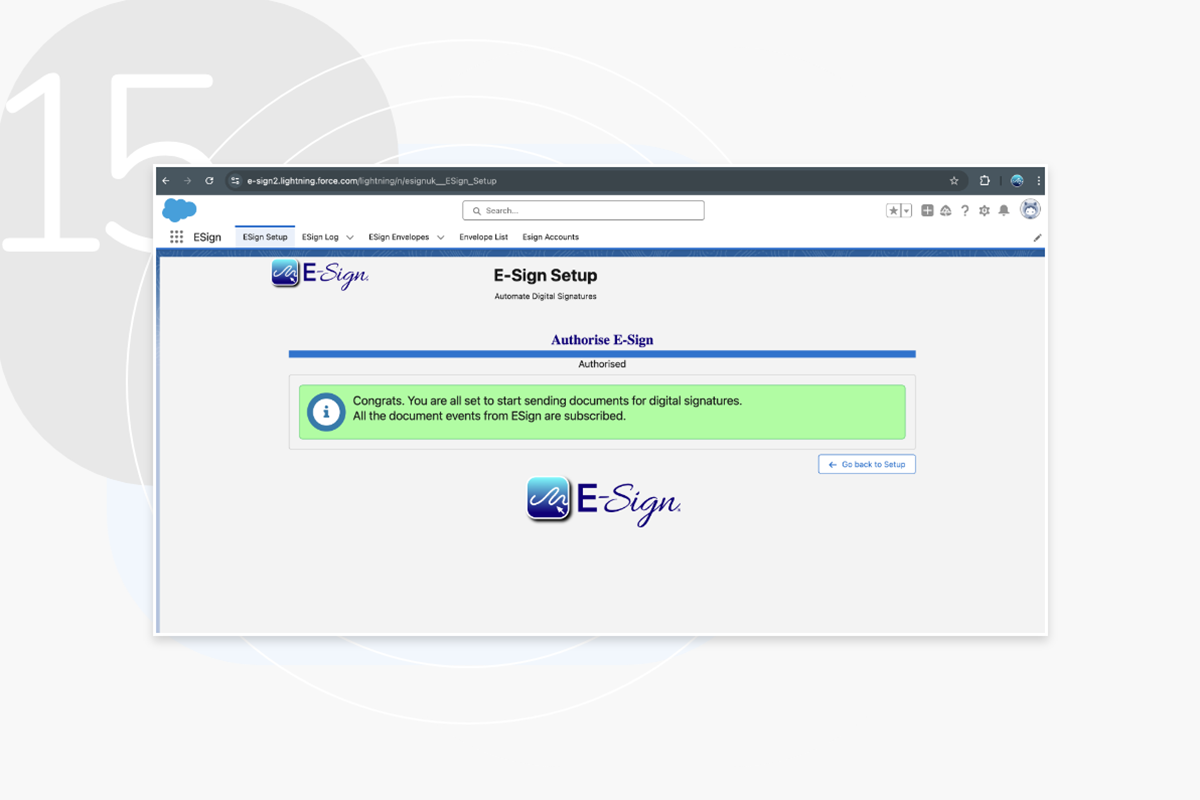Reload the page with the refresh icon
This screenshot has height=800, width=1200.
[x=209, y=181]
